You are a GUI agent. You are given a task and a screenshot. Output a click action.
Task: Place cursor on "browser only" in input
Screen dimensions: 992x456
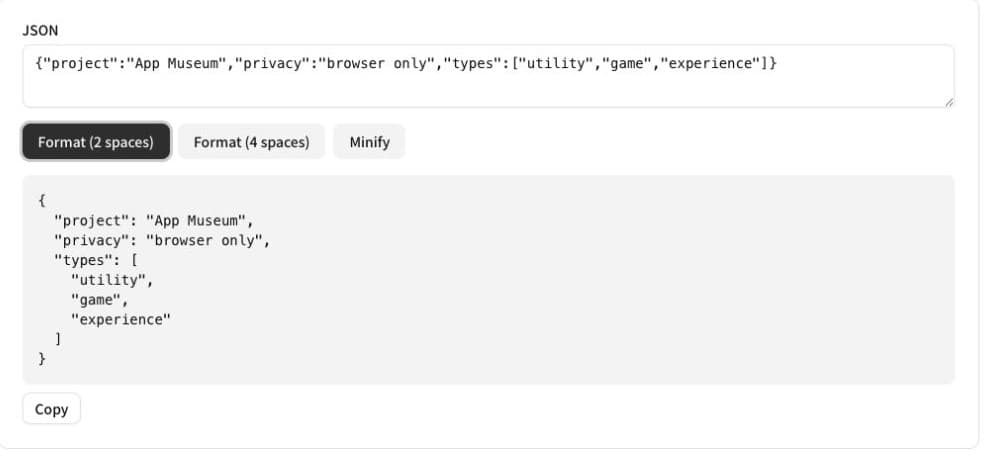pos(377,64)
